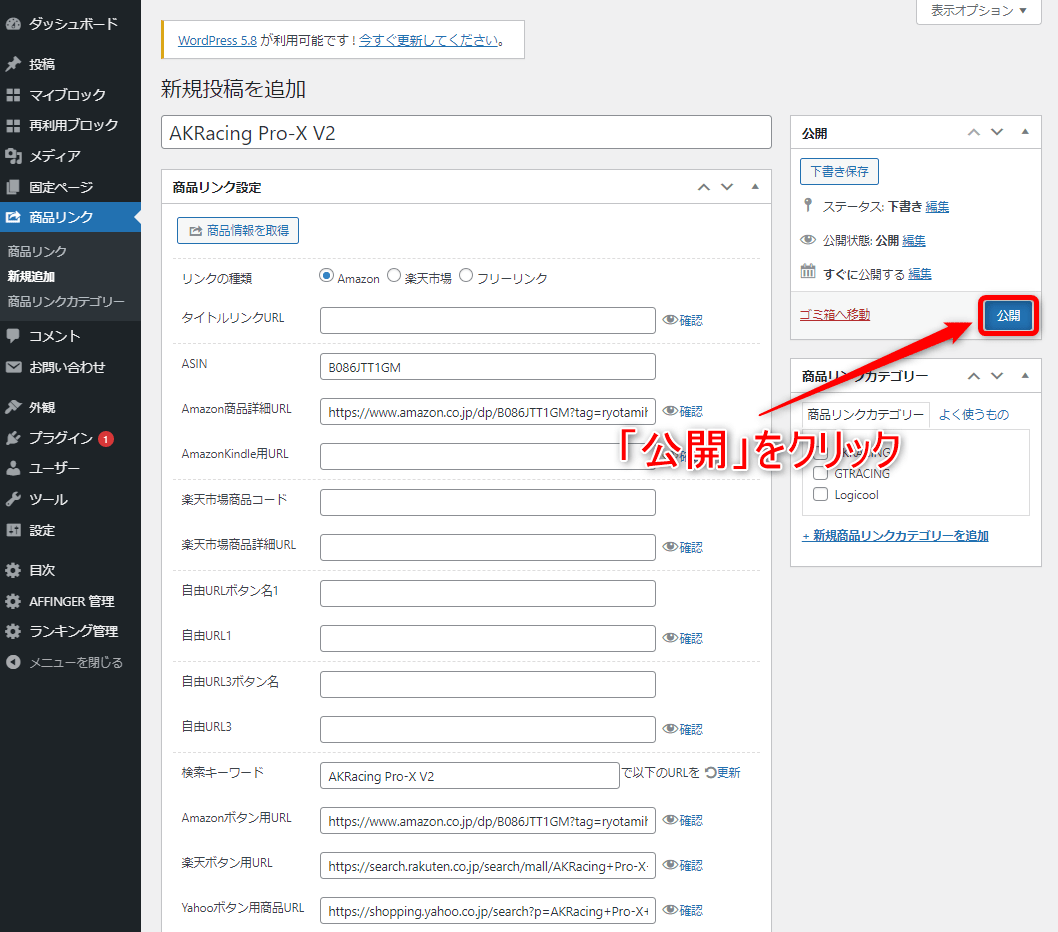Click the 外観 paintbrush icon
Screen dimensions: 1058x932
point(13,407)
